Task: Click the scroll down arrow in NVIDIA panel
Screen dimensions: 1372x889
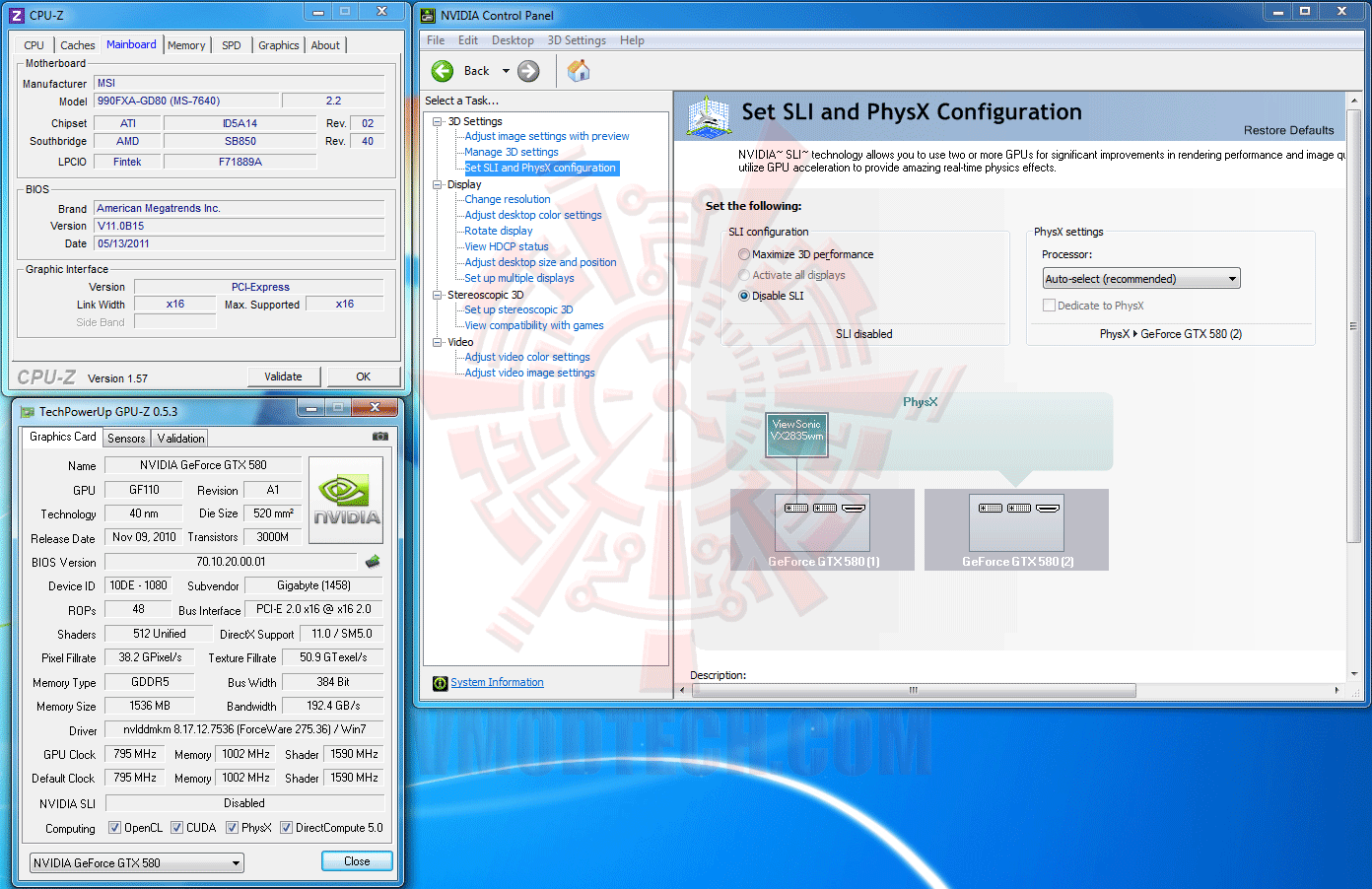Action: click(1353, 675)
